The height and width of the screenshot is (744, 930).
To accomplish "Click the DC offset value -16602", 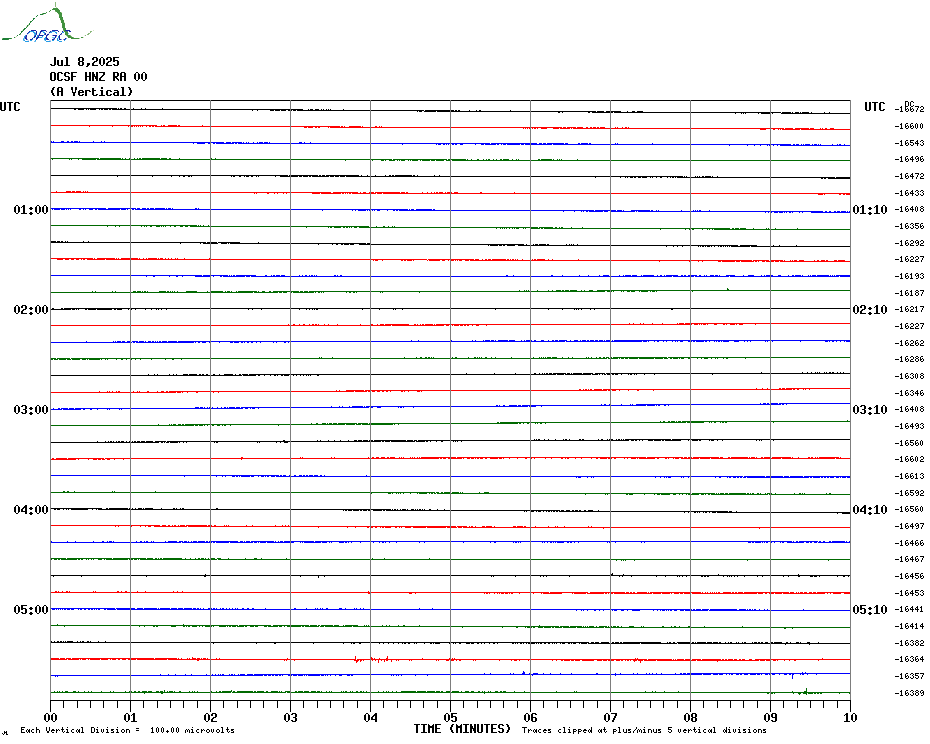I will pyautogui.click(x=909, y=459).
